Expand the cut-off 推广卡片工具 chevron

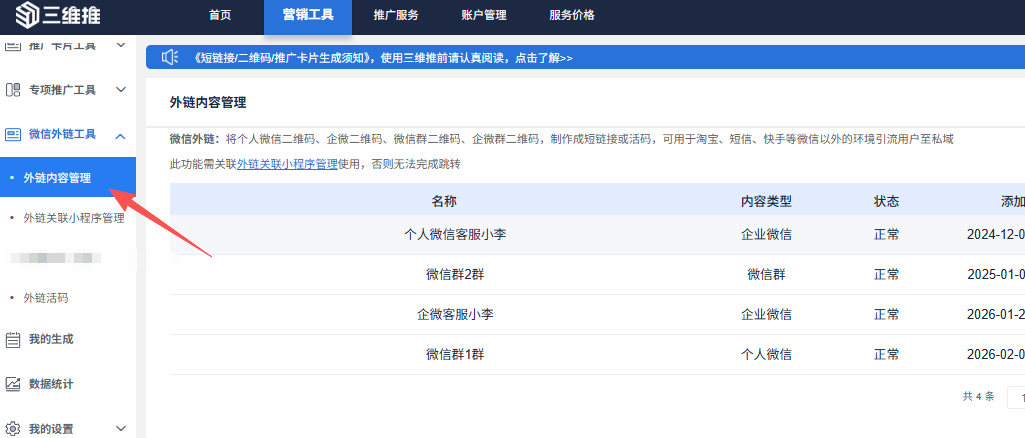(121, 45)
